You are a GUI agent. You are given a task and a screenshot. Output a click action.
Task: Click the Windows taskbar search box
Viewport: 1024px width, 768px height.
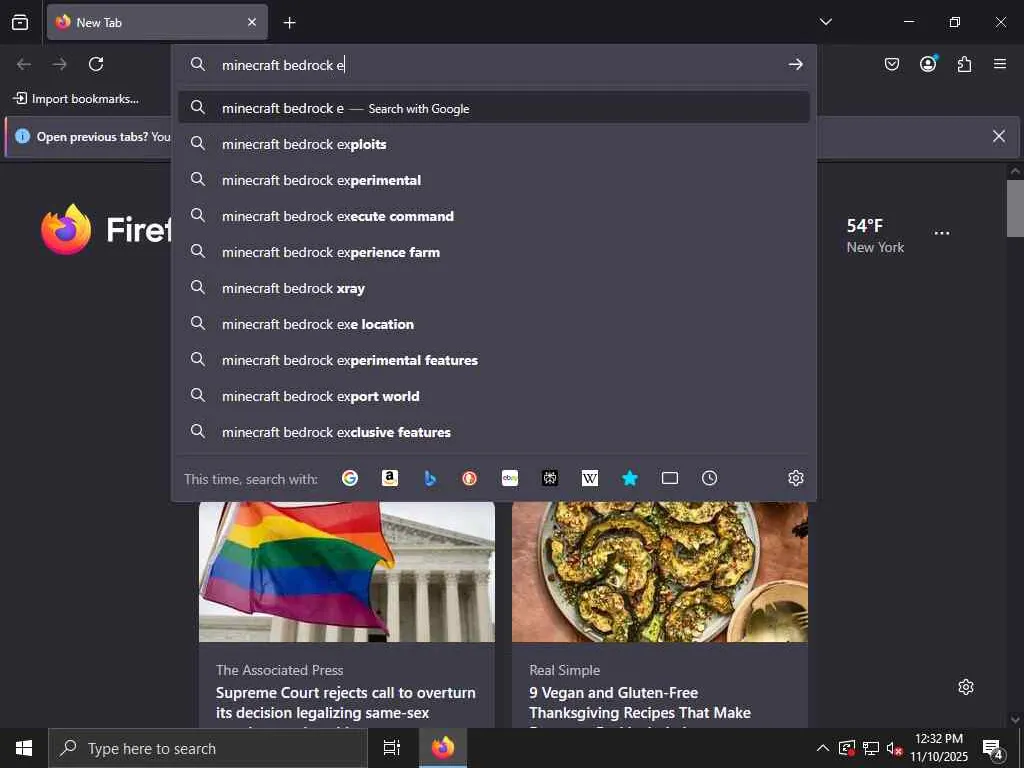tap(208, 748)
